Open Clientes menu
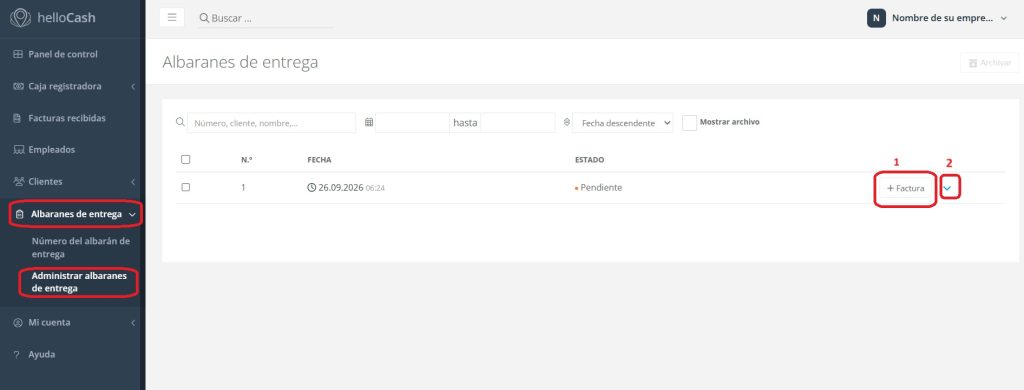This screenshot has width=1024, height=390. 45,182
